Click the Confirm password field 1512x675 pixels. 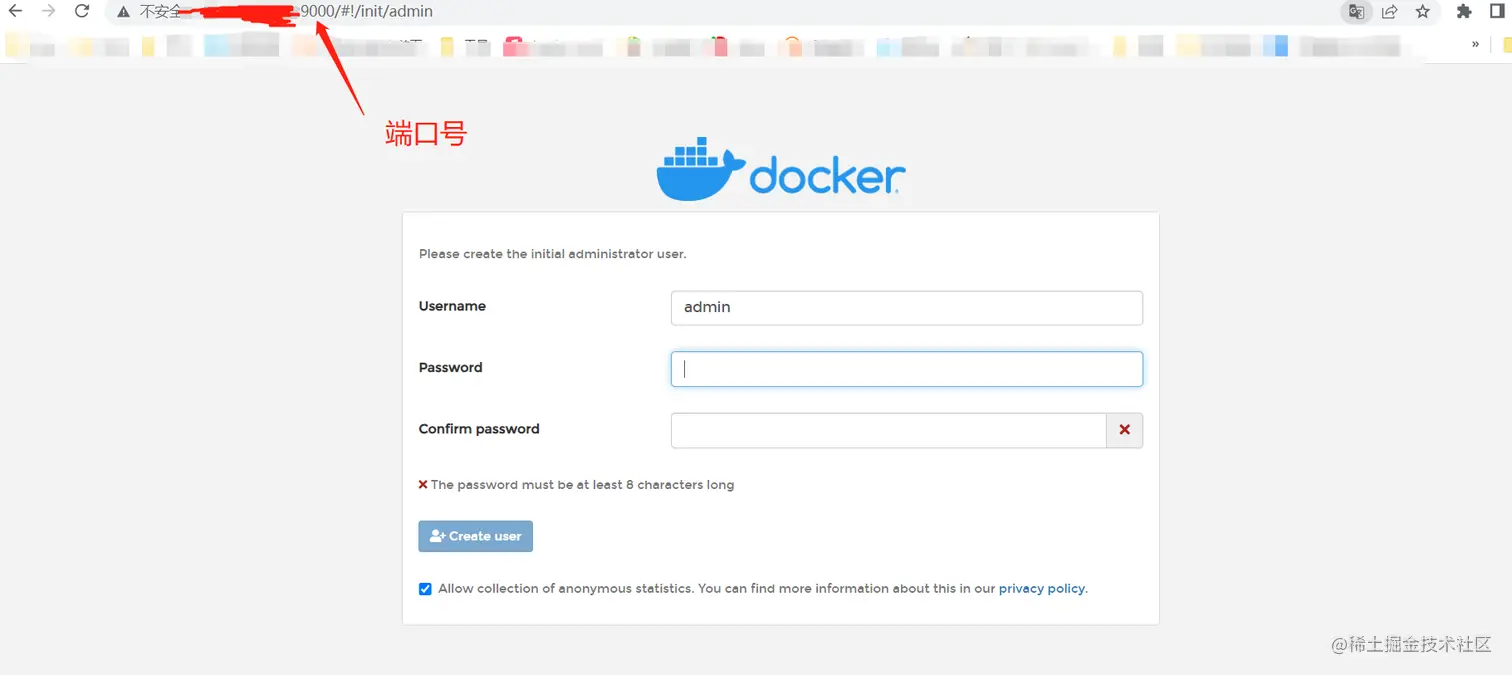888,430
